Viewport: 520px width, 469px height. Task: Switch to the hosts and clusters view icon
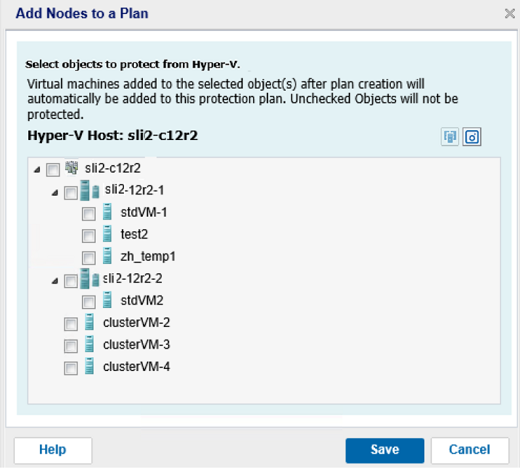coord(450,137)
